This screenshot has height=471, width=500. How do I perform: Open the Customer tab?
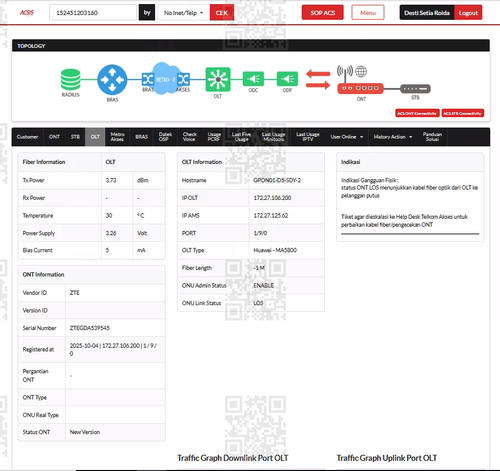pyautogui.click(x=27, y=137)
